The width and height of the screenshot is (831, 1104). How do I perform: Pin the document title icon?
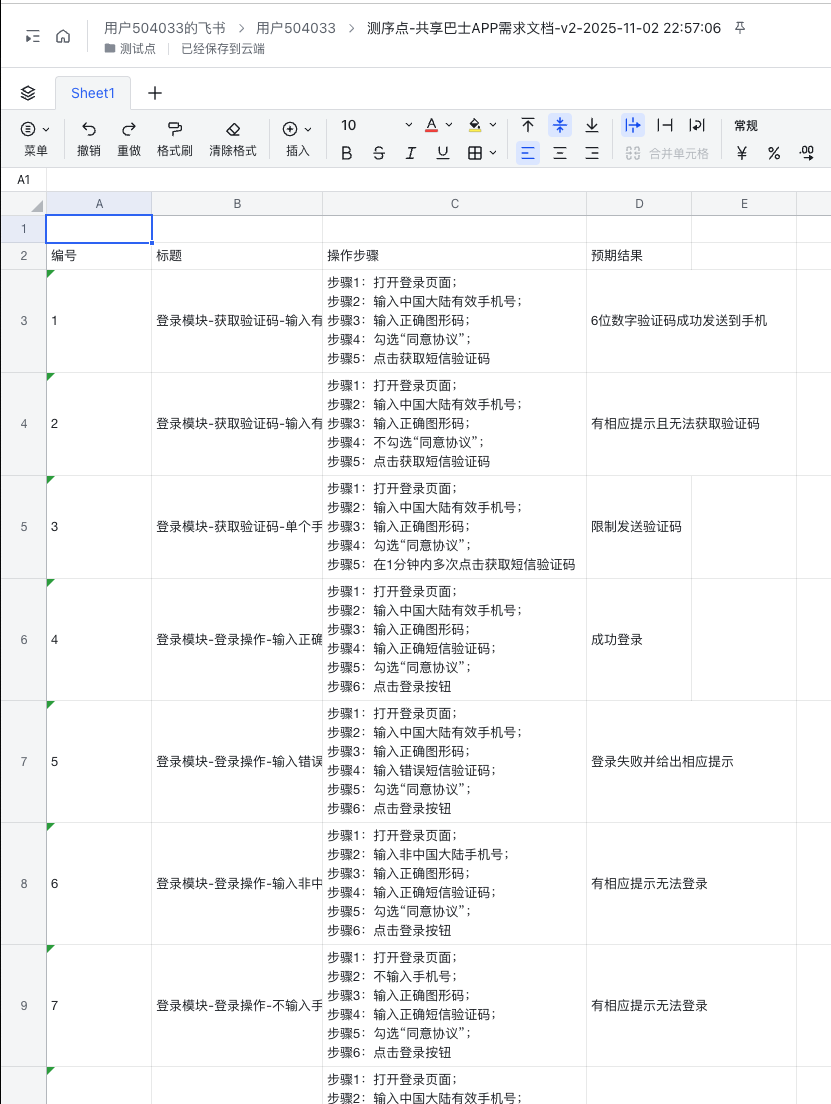pos(739,28)
